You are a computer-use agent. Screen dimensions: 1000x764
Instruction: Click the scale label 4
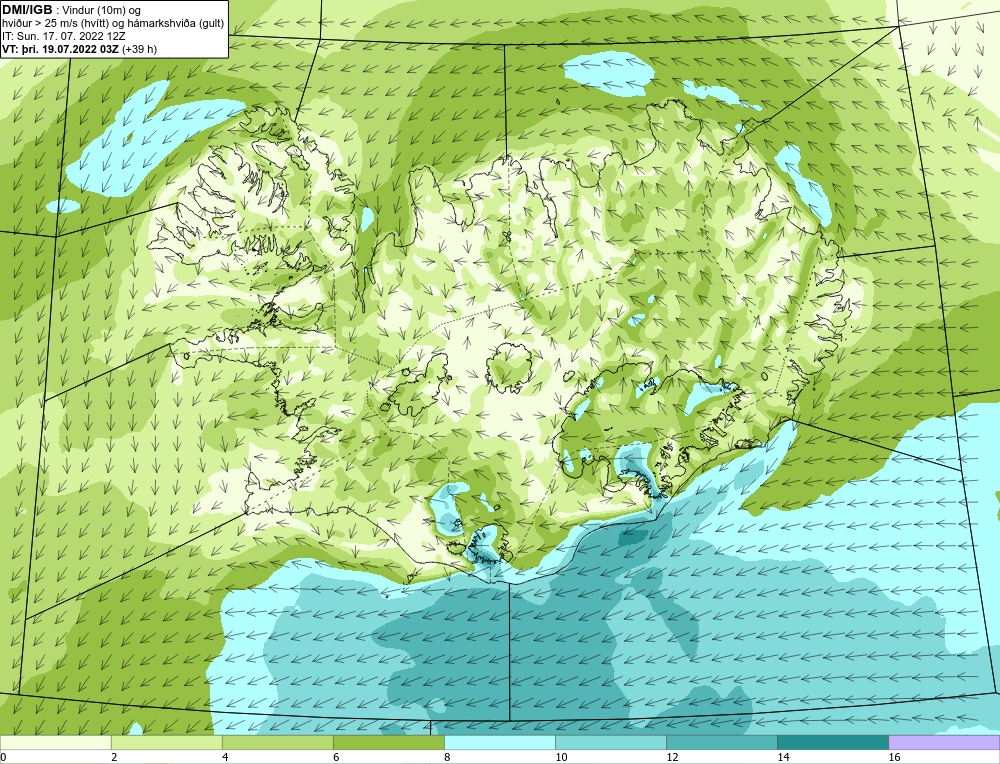[x=225, y=757]
